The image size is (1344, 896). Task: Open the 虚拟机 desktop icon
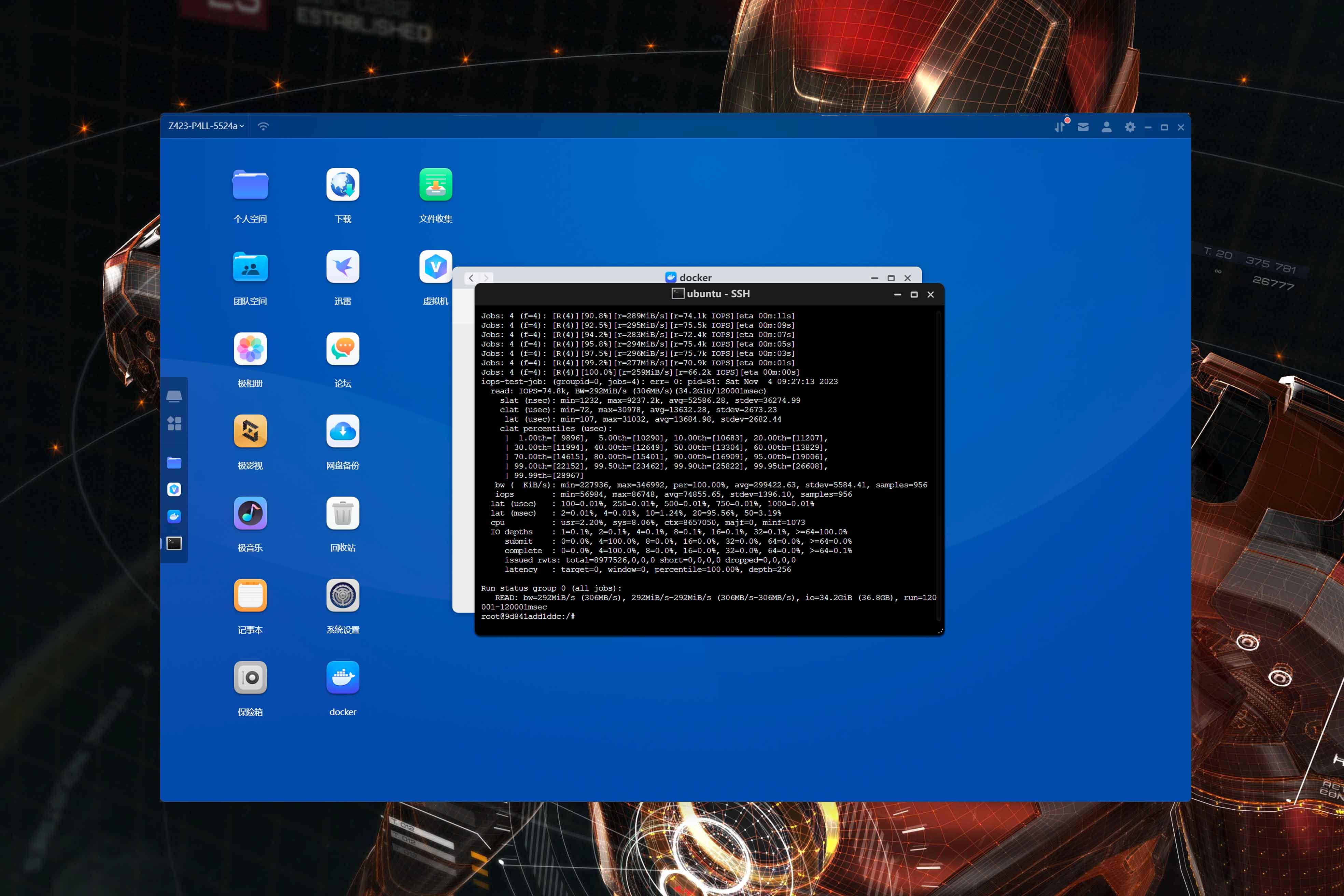coord(435,267)
